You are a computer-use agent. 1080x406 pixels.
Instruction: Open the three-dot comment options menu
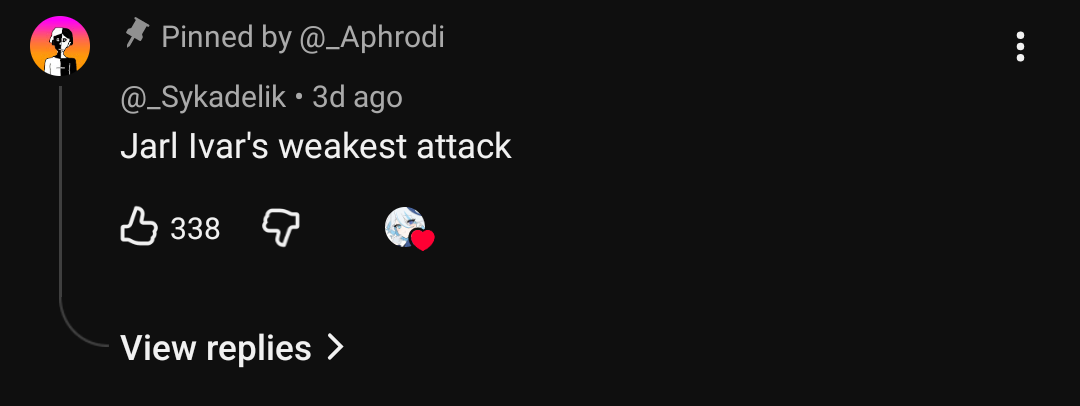[1020, 47]
